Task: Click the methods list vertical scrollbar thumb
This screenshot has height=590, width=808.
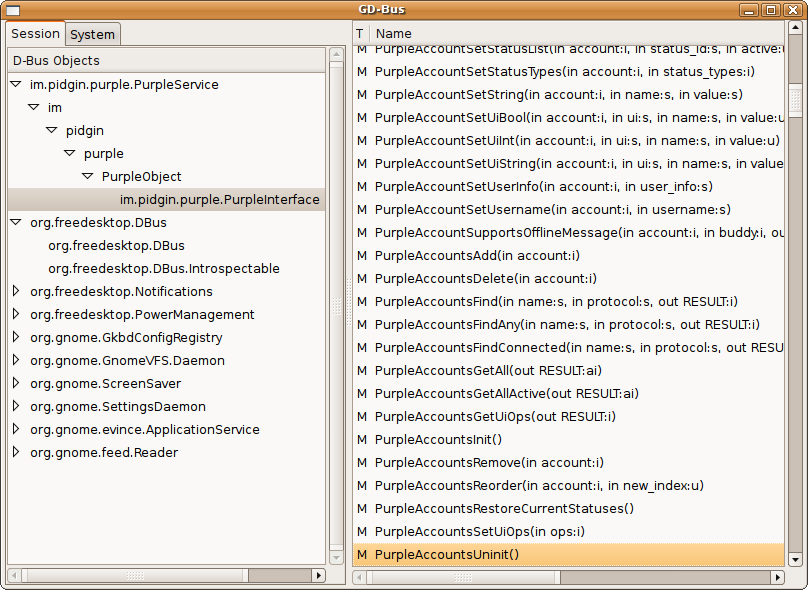Action: [795, 100]
